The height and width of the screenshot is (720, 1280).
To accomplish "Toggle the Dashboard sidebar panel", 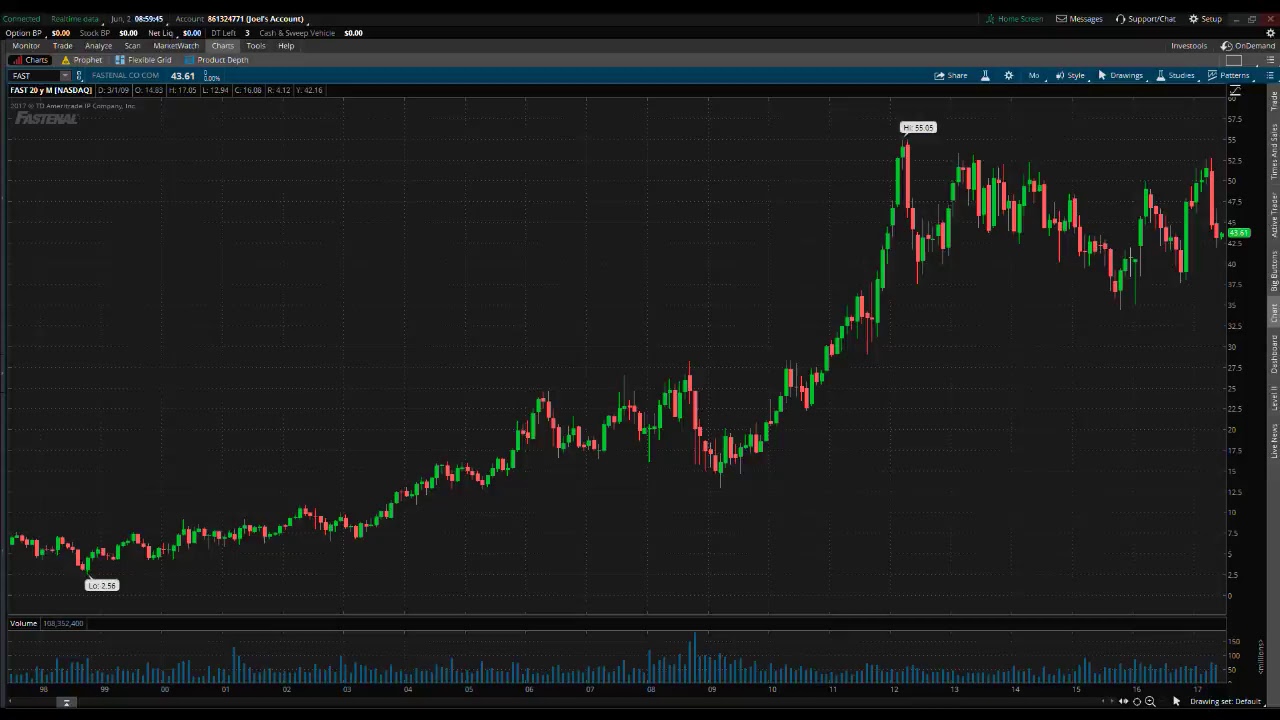I will pyautogui.click(x=1274, y=354).
